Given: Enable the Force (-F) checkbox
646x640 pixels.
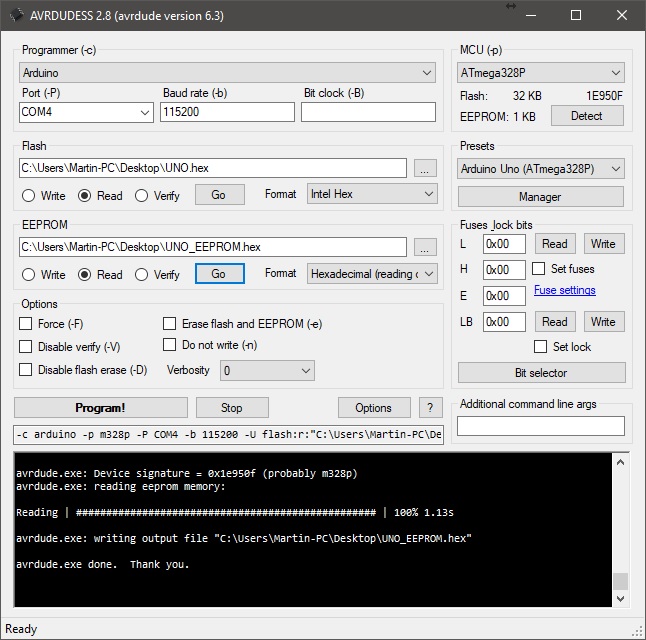Looking at the screenshot, I should click(26, 324).
